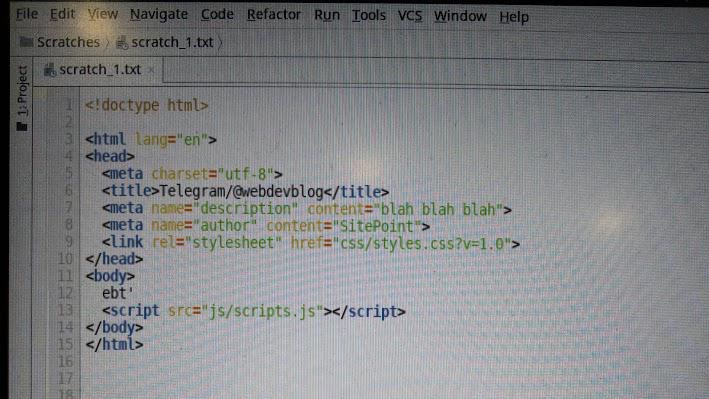This screenshot has width=709, height=399.
Task: Click the Project tool window folder icon
Action: click(x=22, y=126)
